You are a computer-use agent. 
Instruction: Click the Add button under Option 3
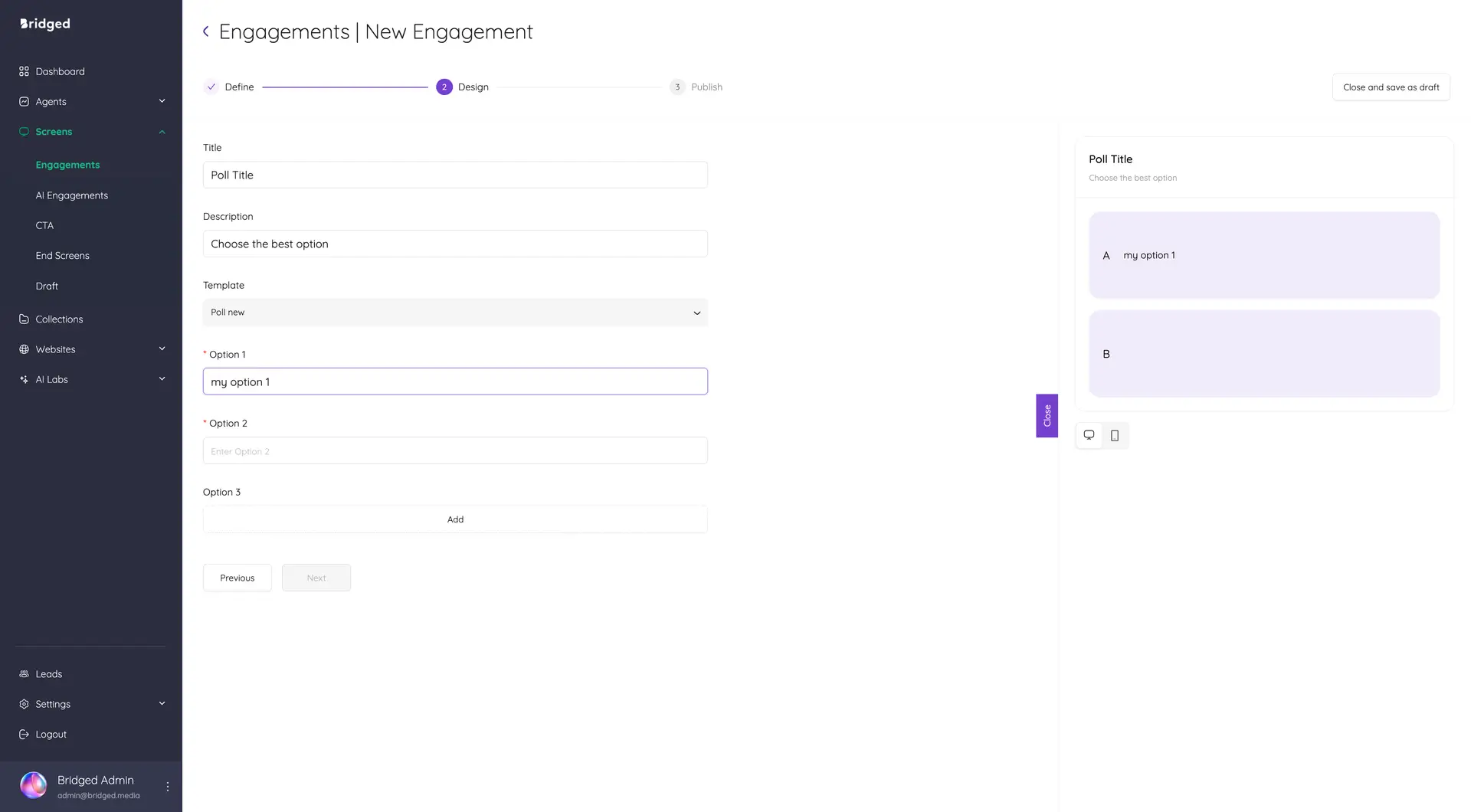point(455,519)
